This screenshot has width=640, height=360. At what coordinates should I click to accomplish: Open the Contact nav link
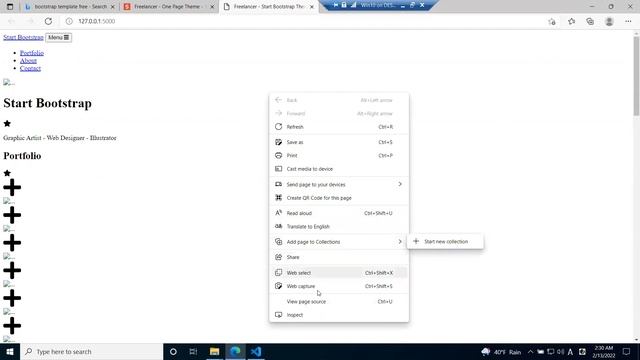tap(30, 68)
